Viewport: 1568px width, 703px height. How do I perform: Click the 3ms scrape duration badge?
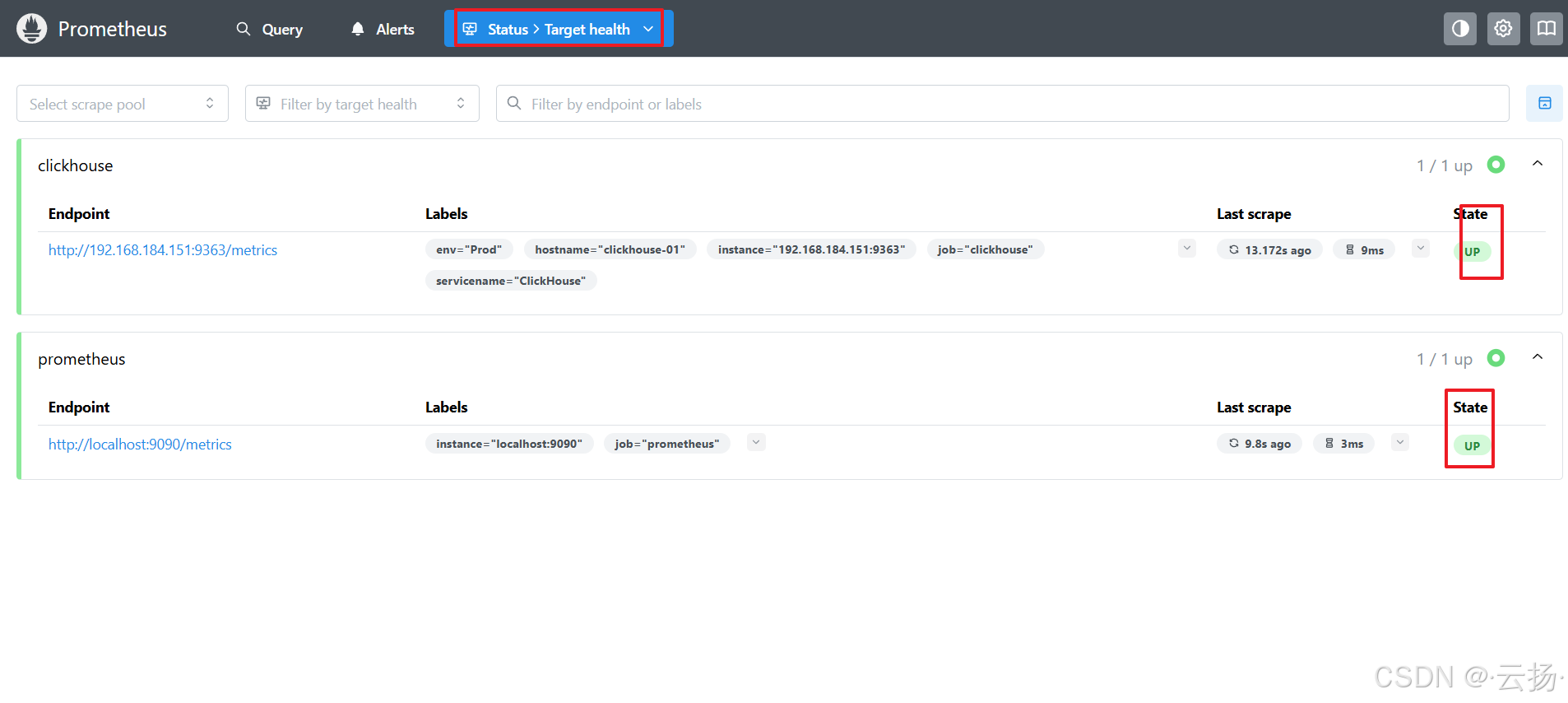[x=1343, y=444]
